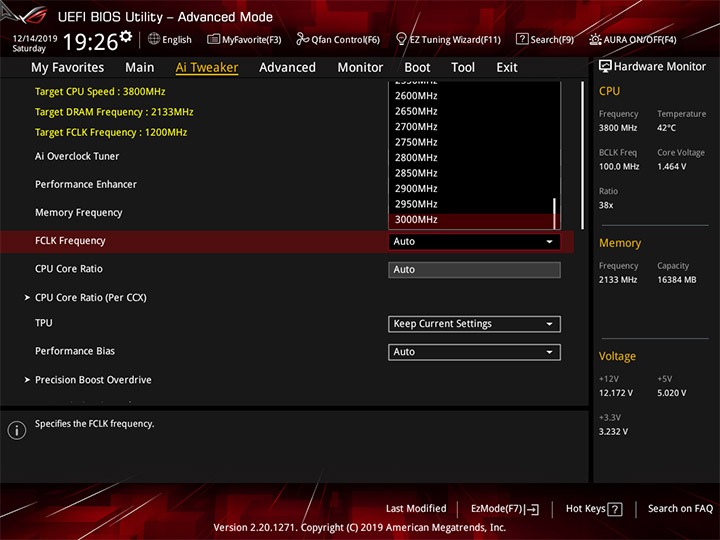This screenshot has height=540, width=720.
Task: Open the Performance Bias dropdown
Action: tap(474, 352)
